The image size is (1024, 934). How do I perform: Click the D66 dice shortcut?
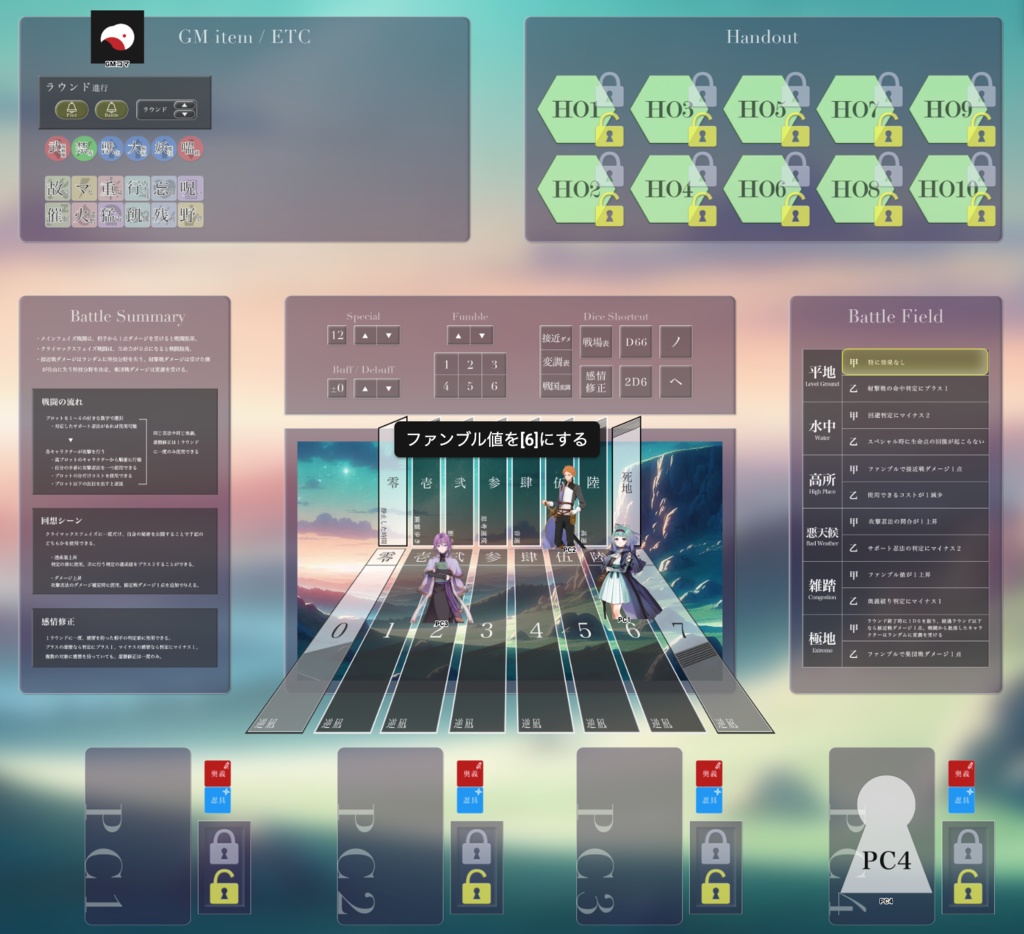coord(636,342)
